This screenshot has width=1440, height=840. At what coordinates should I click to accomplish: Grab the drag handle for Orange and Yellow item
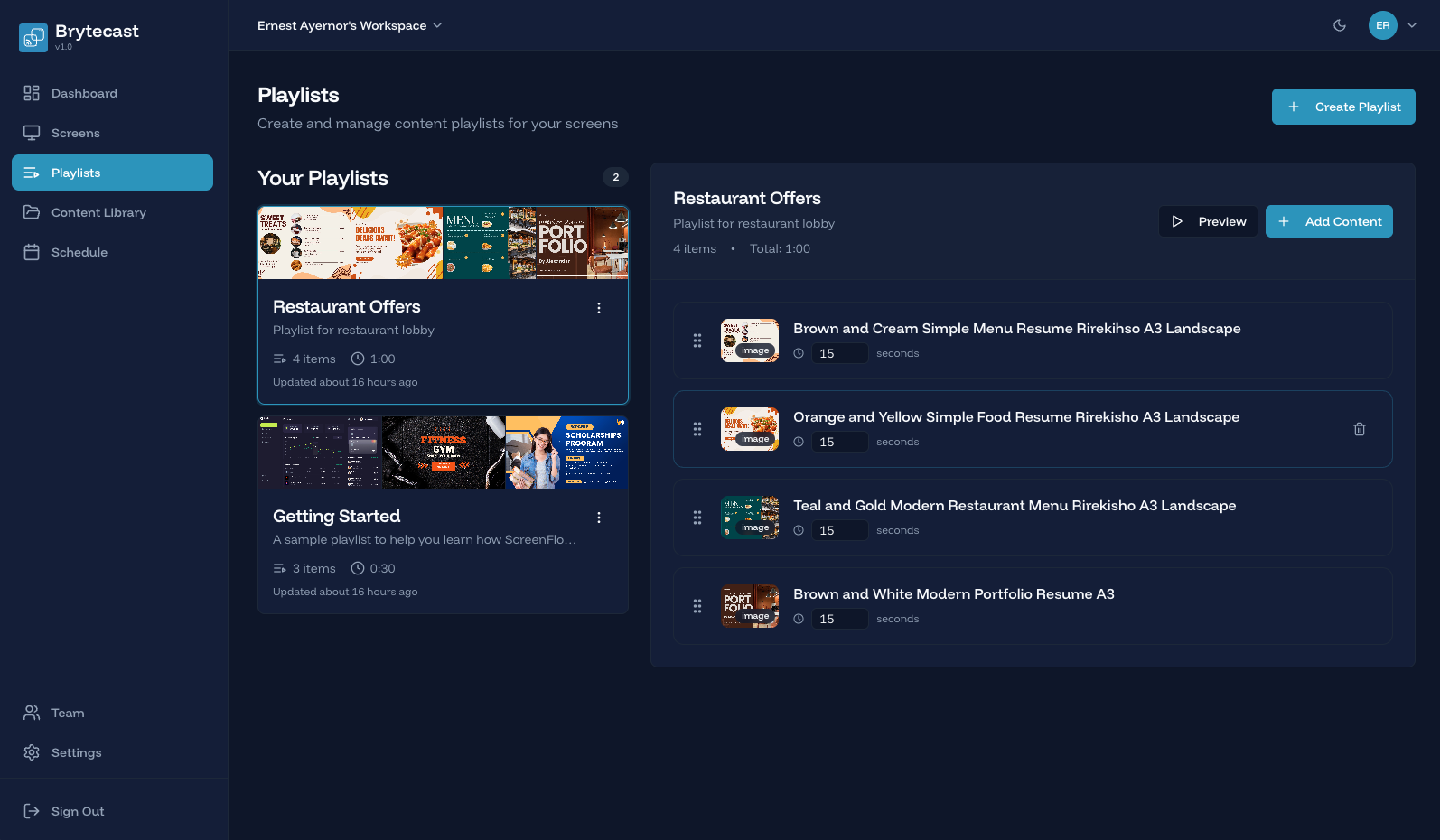click(697, 429)
